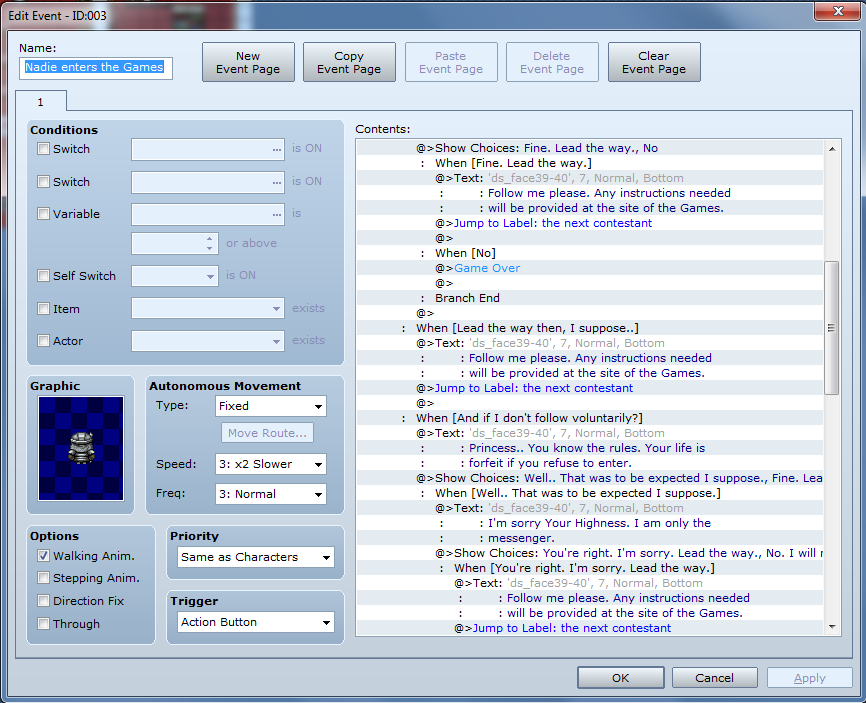Enable the Through option checkbox
The width and height of the screenshot is (866, 703).
coord(43,624)
